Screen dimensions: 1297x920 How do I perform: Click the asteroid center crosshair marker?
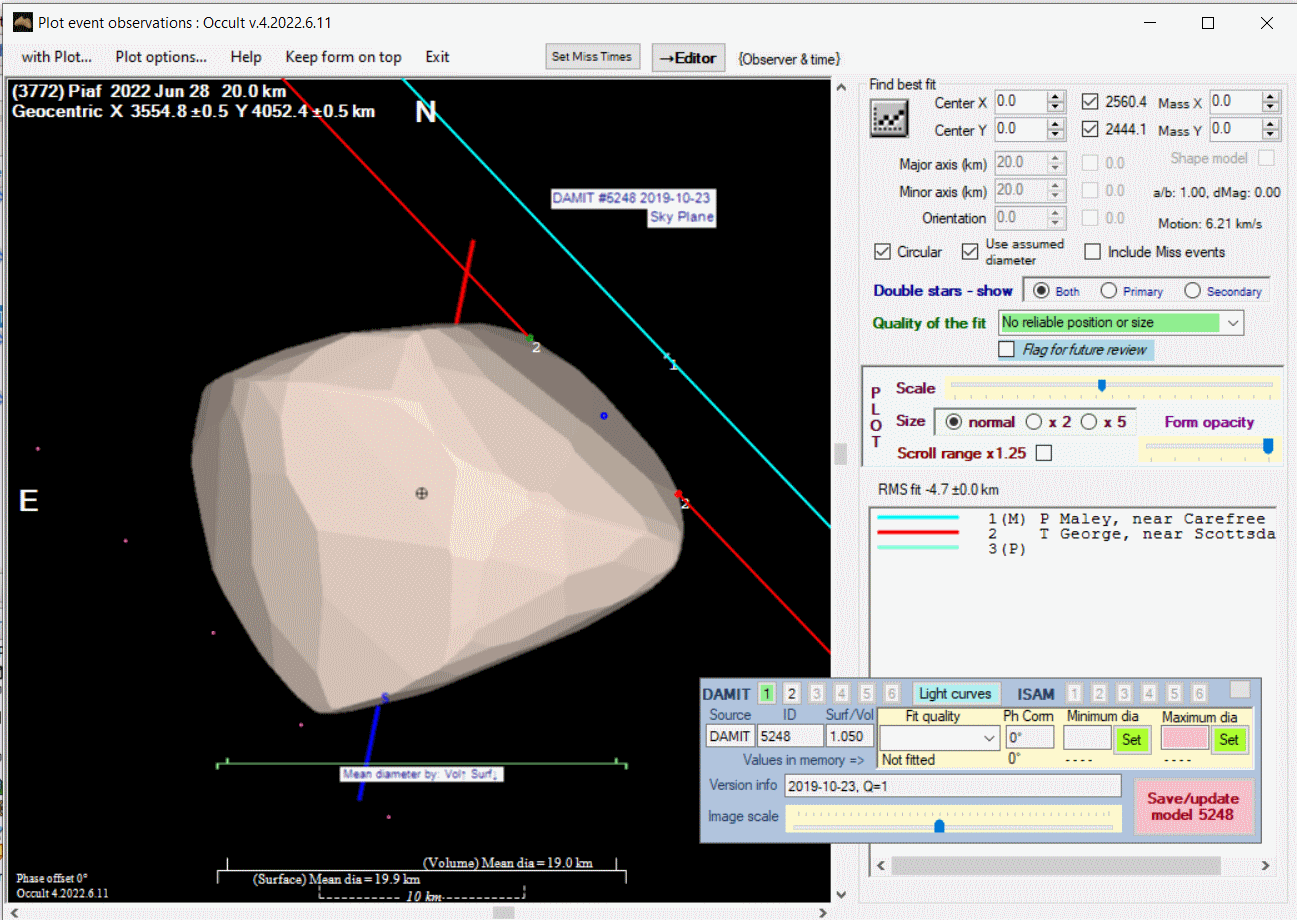421,493
